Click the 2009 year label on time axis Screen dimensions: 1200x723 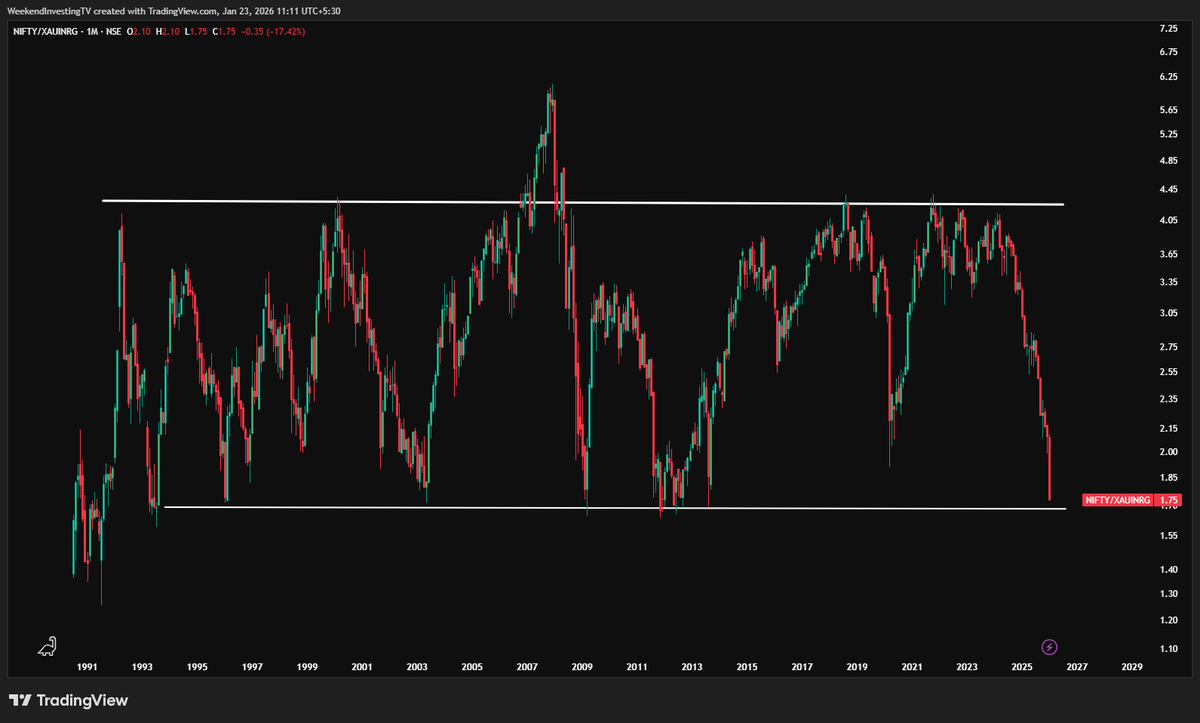point(582,667)
